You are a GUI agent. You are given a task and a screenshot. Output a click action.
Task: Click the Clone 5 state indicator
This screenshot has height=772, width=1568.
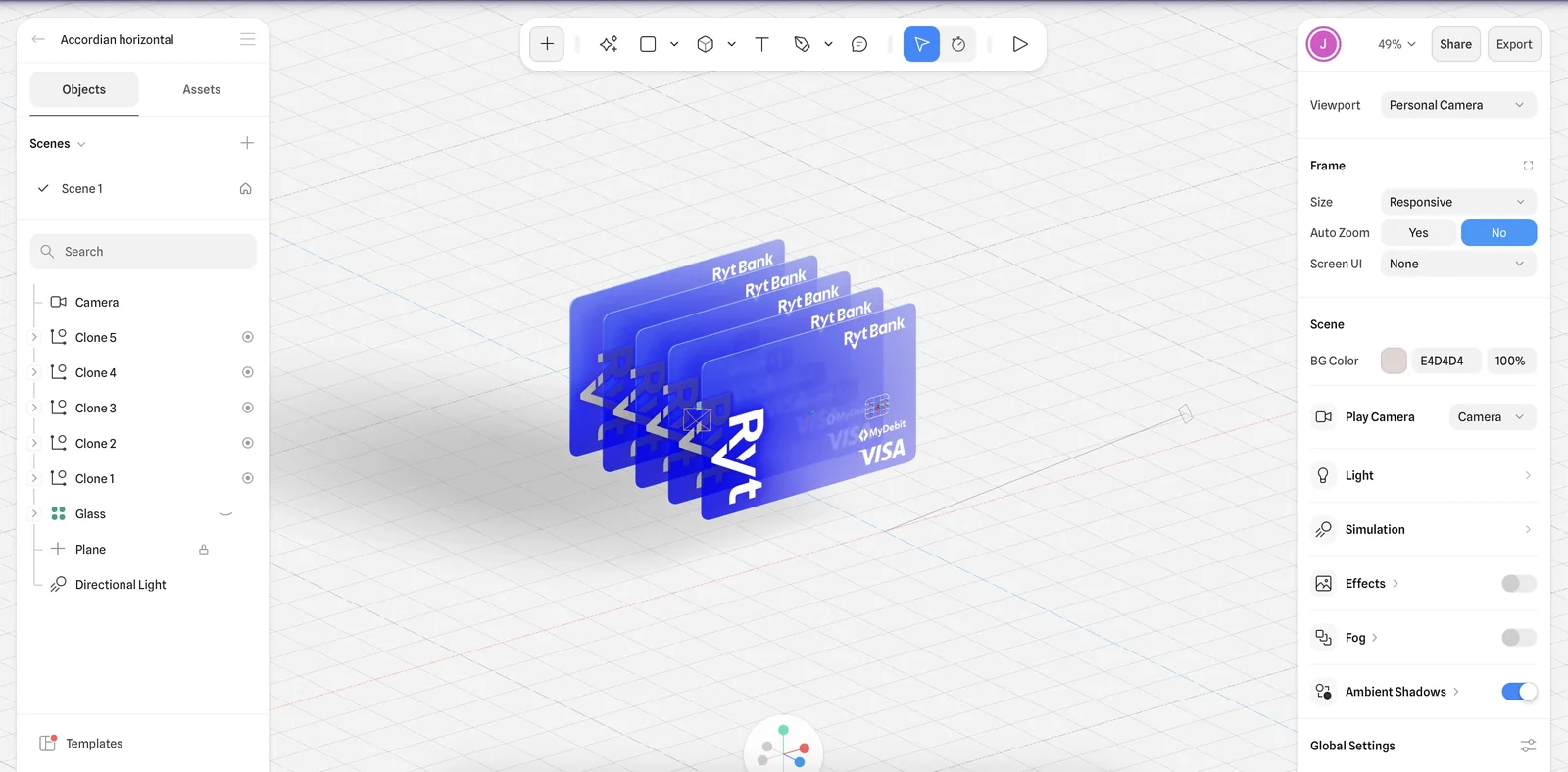pyautogui.click(x=248, y=337)
